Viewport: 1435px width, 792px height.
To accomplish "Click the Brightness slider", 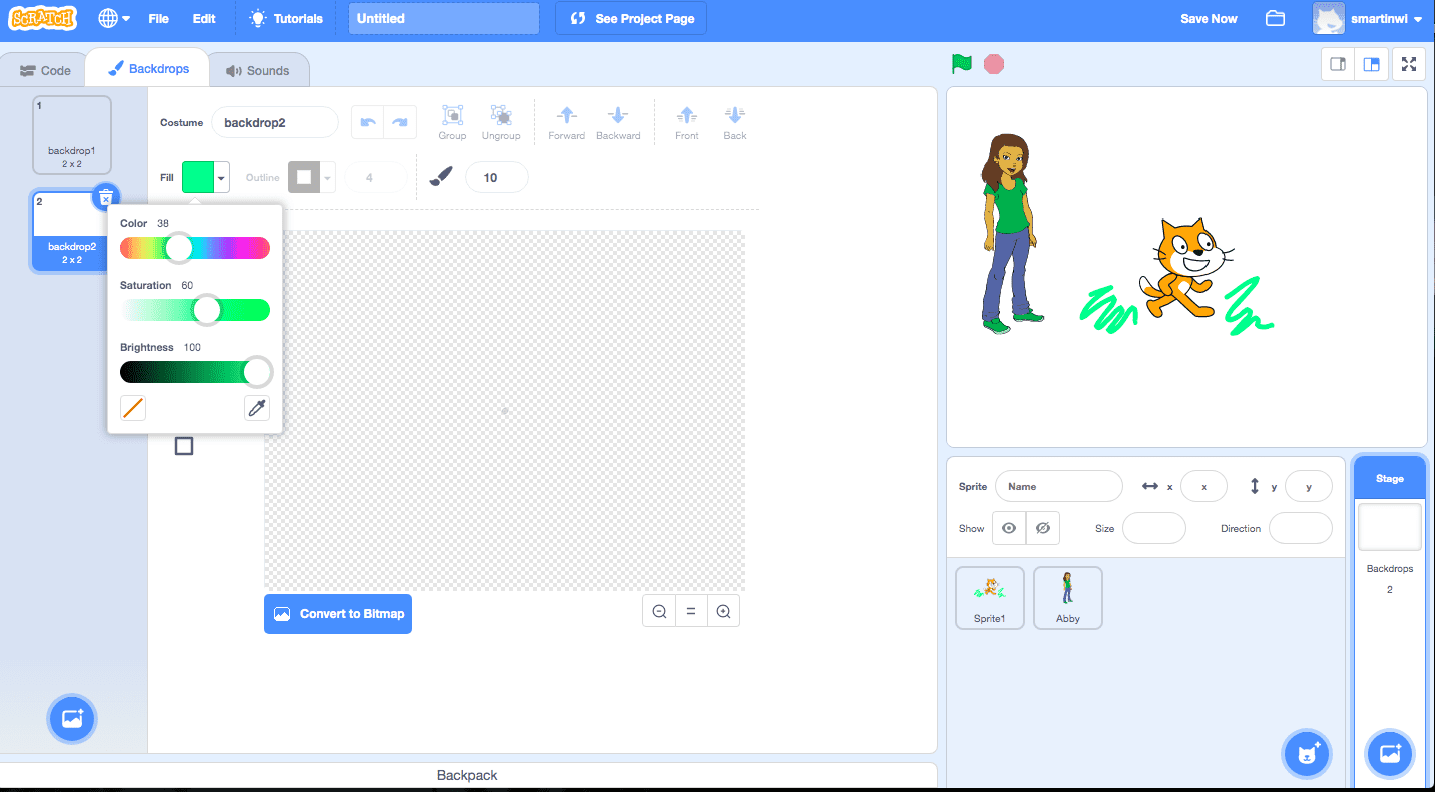I will coord(195,372).
